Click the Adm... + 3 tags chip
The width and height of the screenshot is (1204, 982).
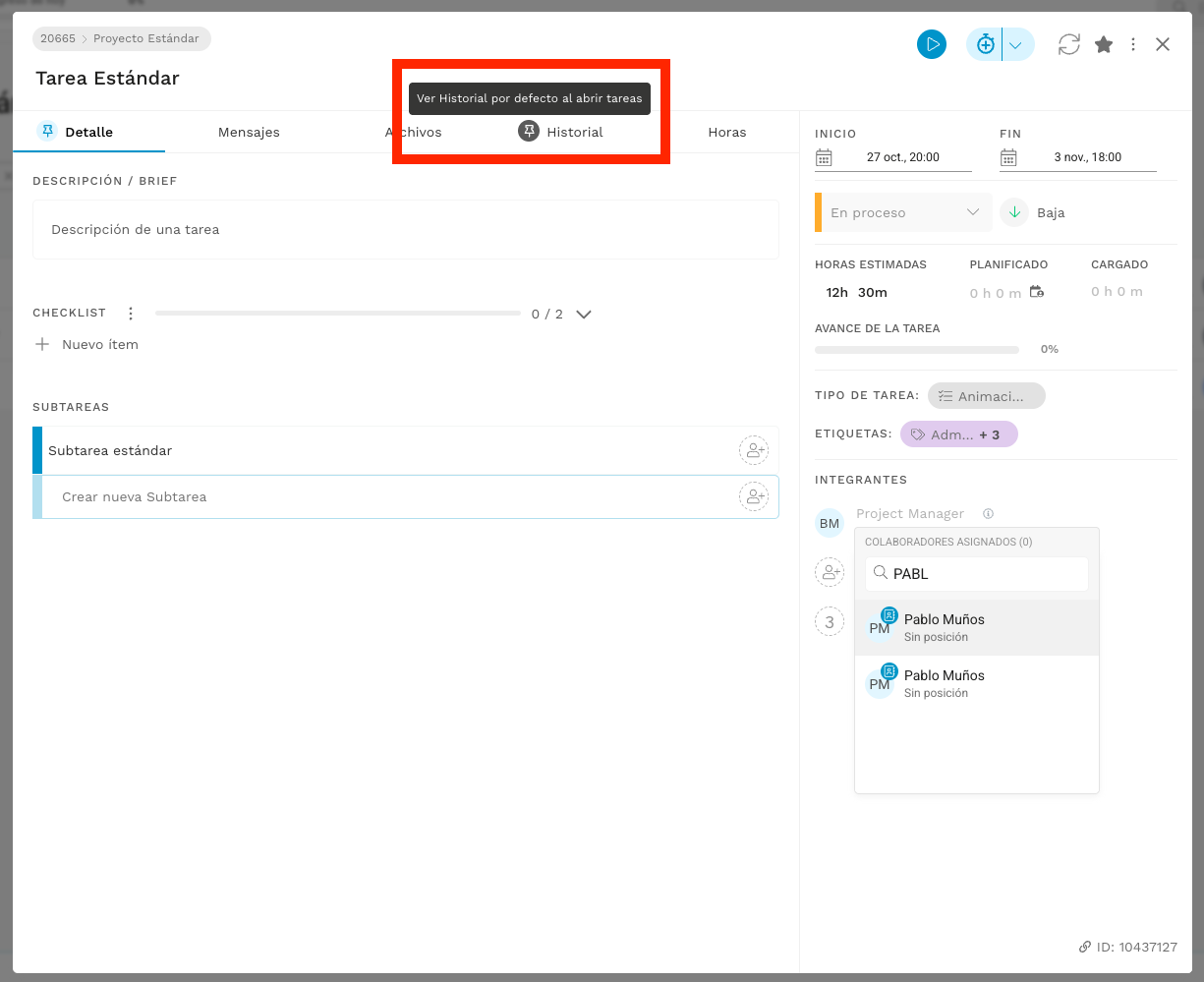[958, 434]
